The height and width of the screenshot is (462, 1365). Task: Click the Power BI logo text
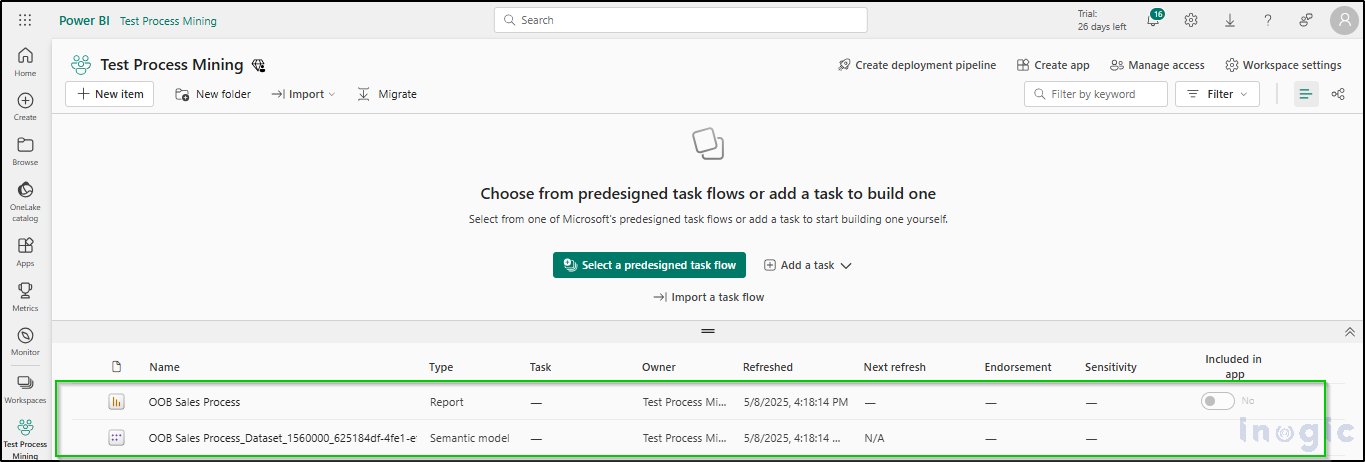tap(84, 20)
